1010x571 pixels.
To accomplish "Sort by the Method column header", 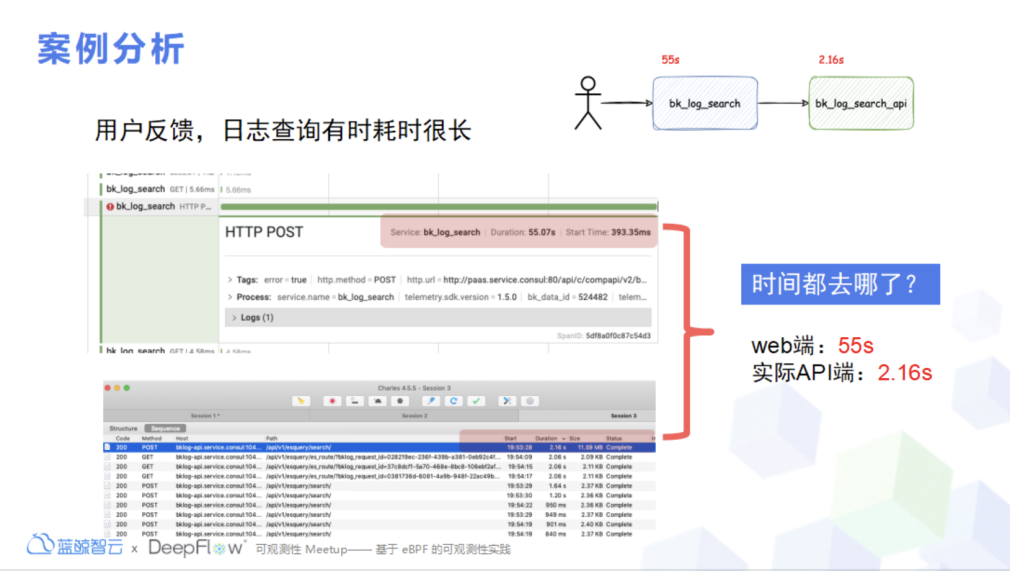I will (x=151, y=438).
